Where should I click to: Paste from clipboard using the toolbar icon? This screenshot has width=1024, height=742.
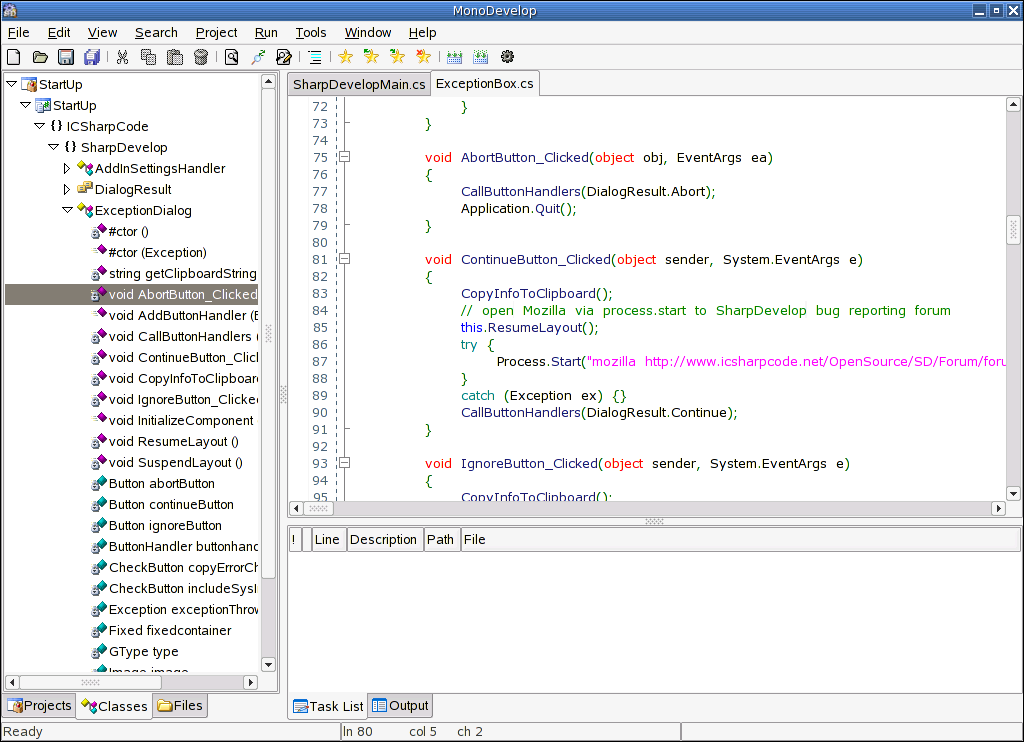point(174,57)
